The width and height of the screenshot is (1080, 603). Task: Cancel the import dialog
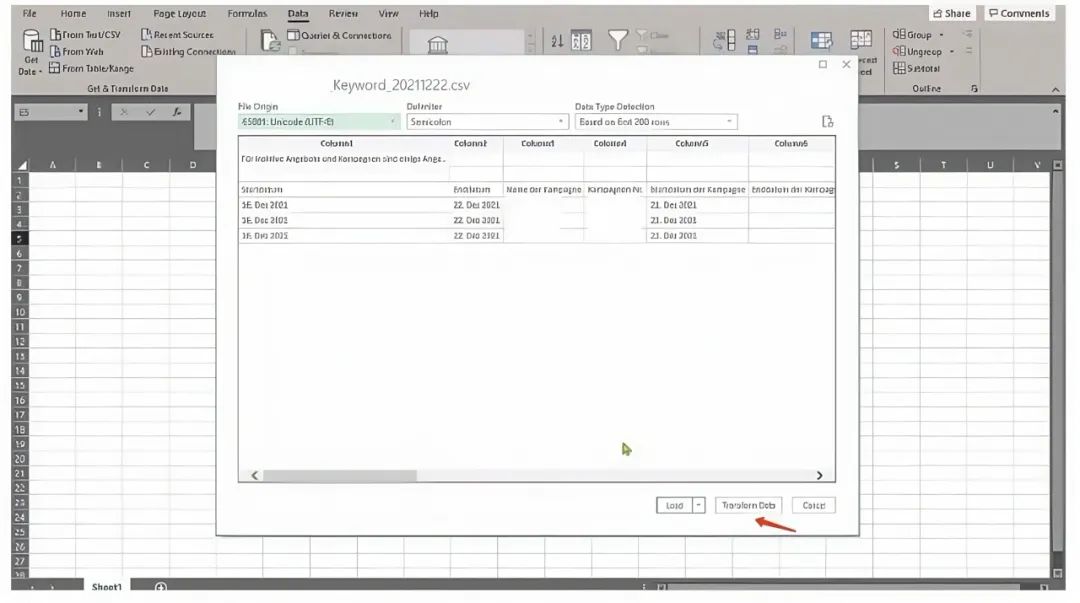(813, 505)
